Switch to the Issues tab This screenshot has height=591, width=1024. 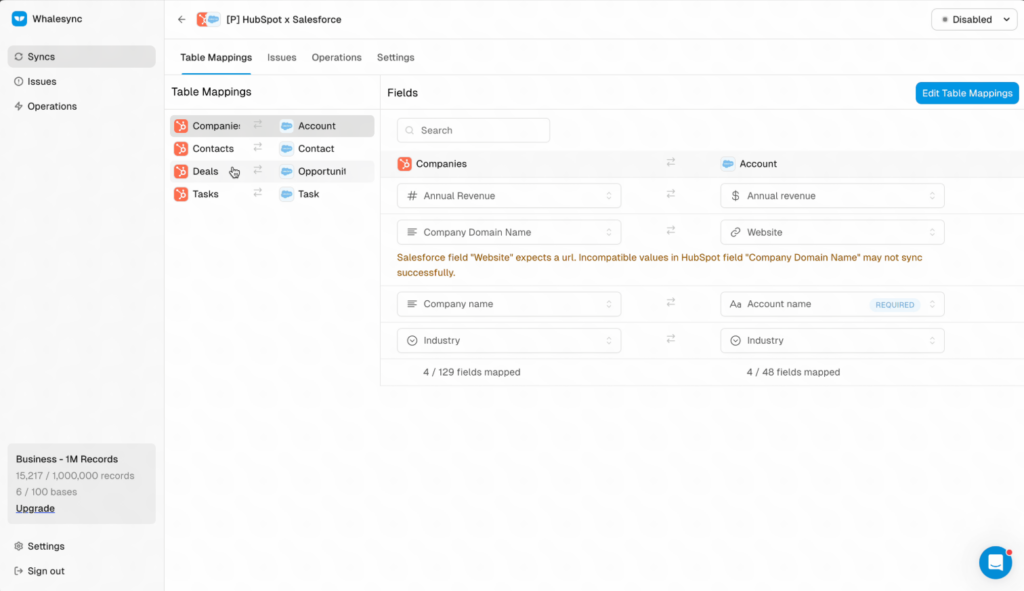[281, 57]
